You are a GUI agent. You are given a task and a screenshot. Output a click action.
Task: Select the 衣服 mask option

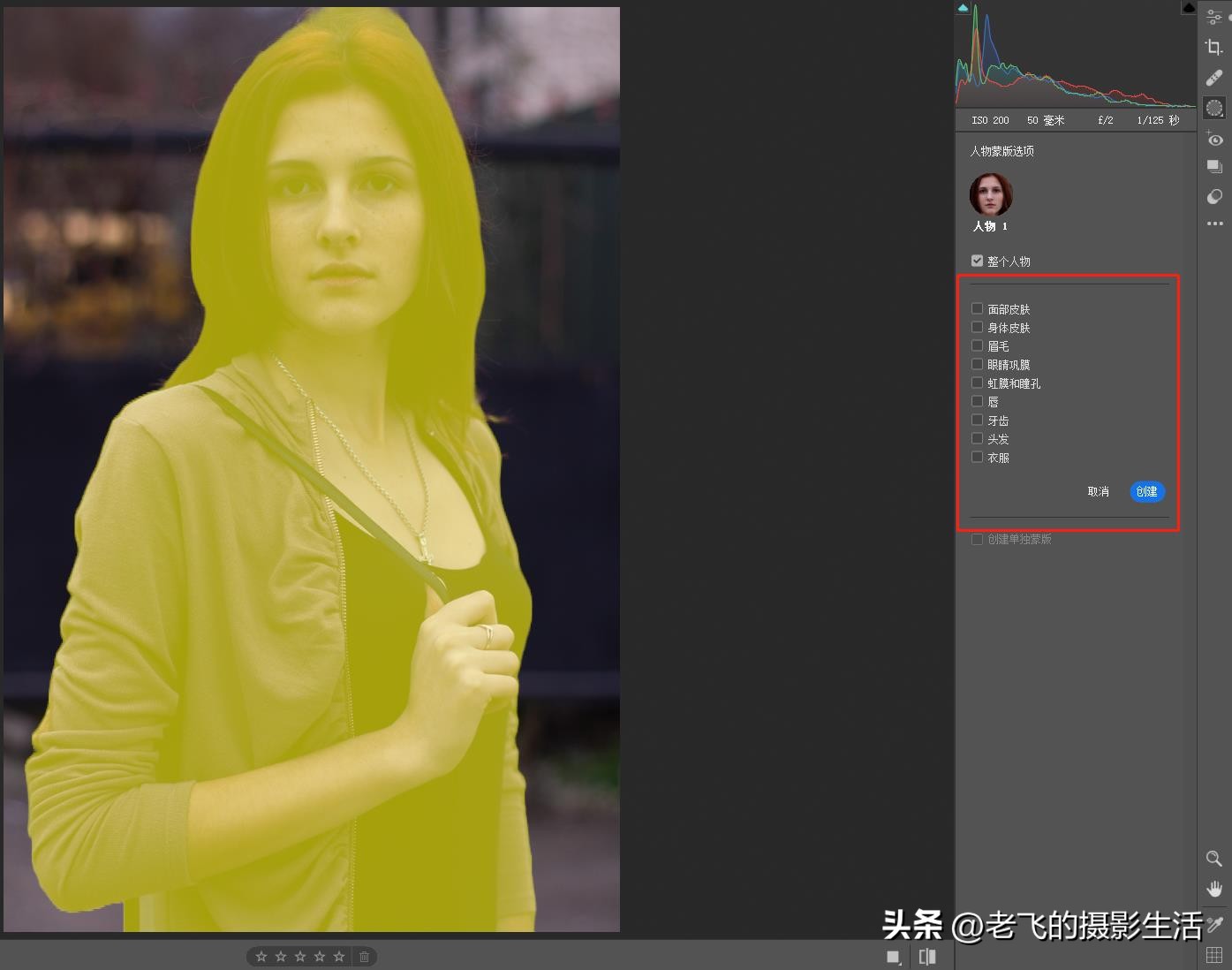coord(977,457)
